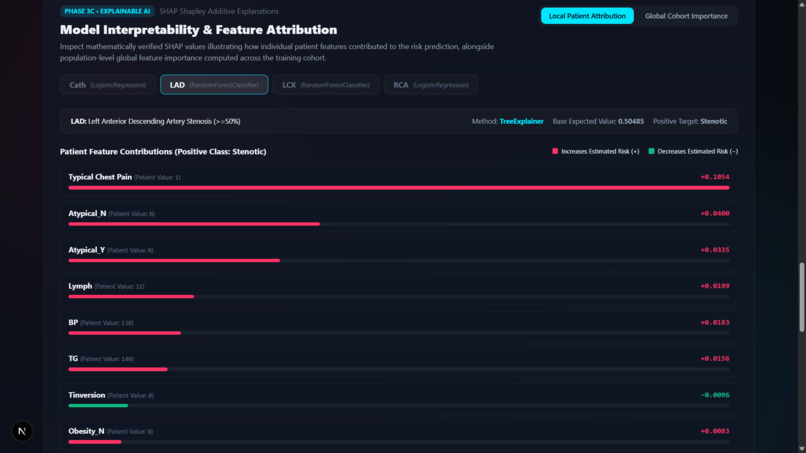806x453 pixels.
Task: Switch to Local Patient Attribution view
Action: coord(587,16)
